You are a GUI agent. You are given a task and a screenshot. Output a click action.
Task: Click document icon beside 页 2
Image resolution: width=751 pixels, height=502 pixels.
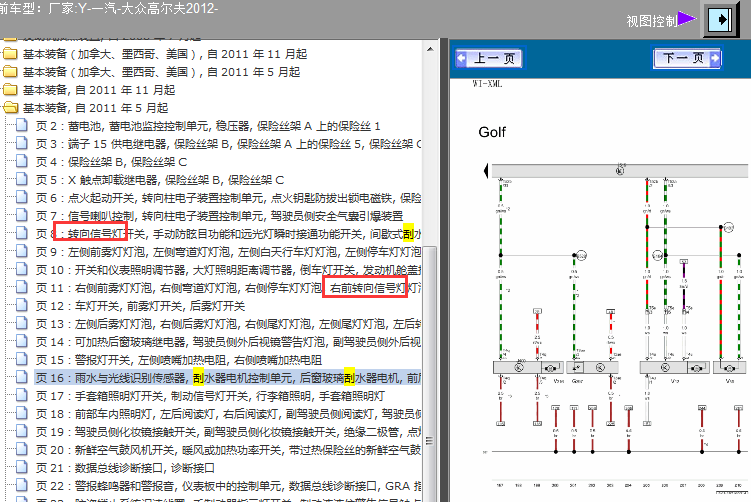tap(22, 125)
